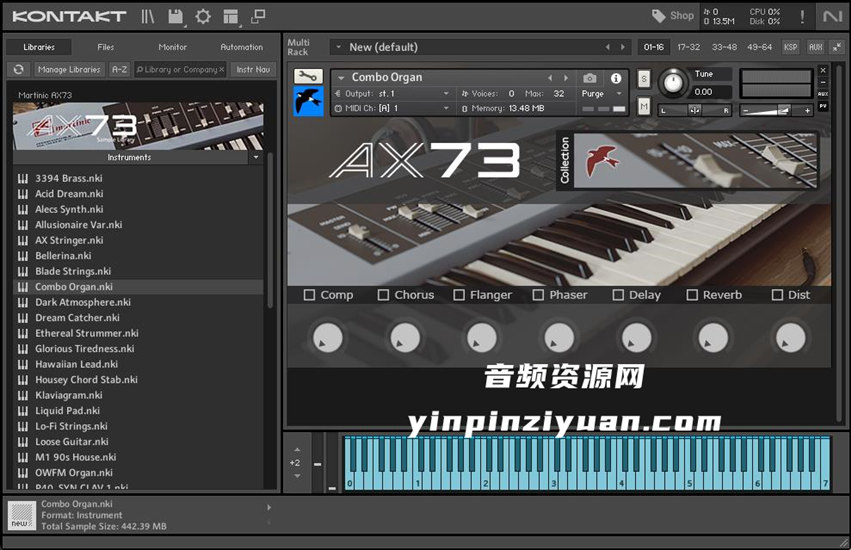This screenshot has width=851, height=550.
Task: Open the library browser icon in top toolbar
Action: (x=149, y=16)
